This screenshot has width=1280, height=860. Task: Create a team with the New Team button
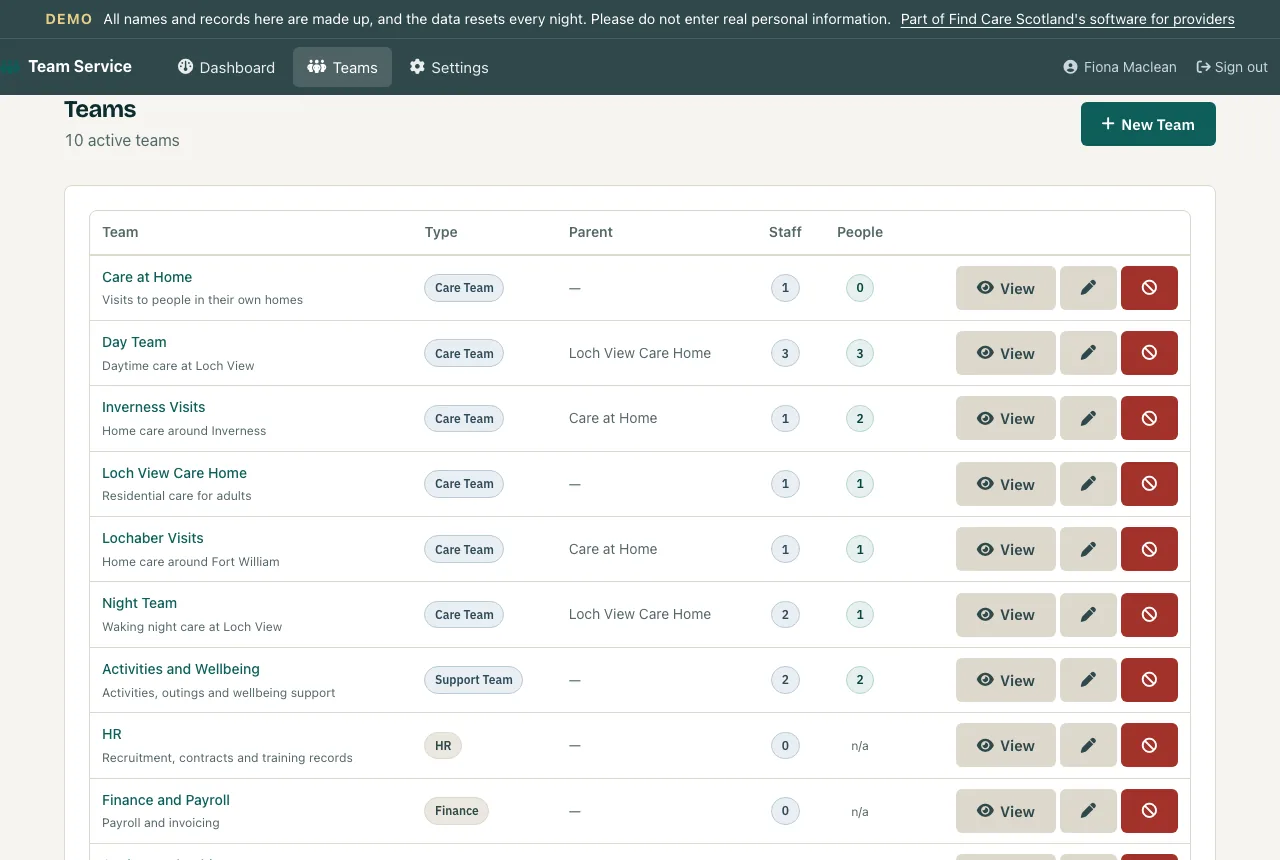[x=1148, y=124]
